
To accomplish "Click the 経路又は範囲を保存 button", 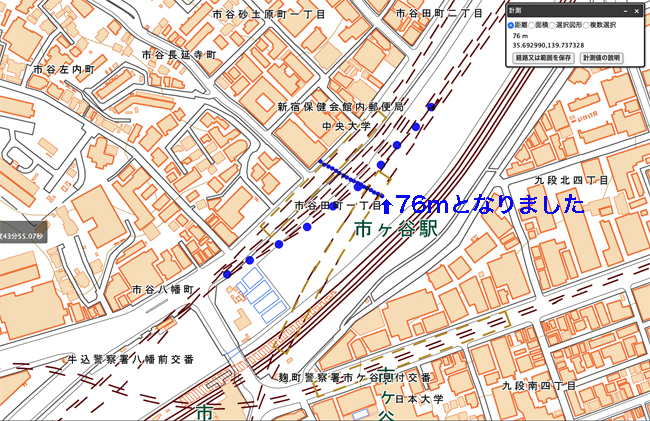I will tap(543, 58).
